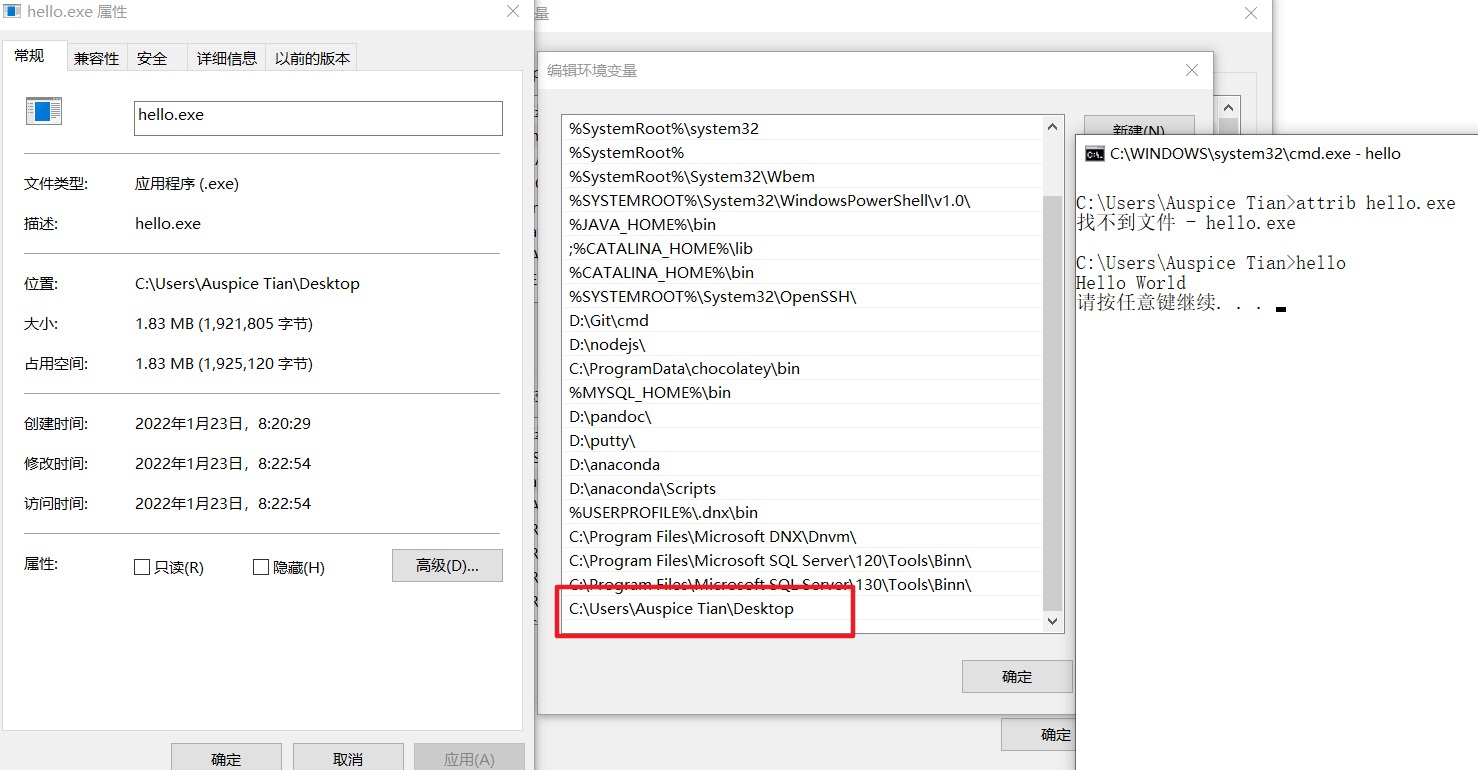Close the 编辑环境变量 dialog
1478x770 pixels.
click(x=1191, y=70)
